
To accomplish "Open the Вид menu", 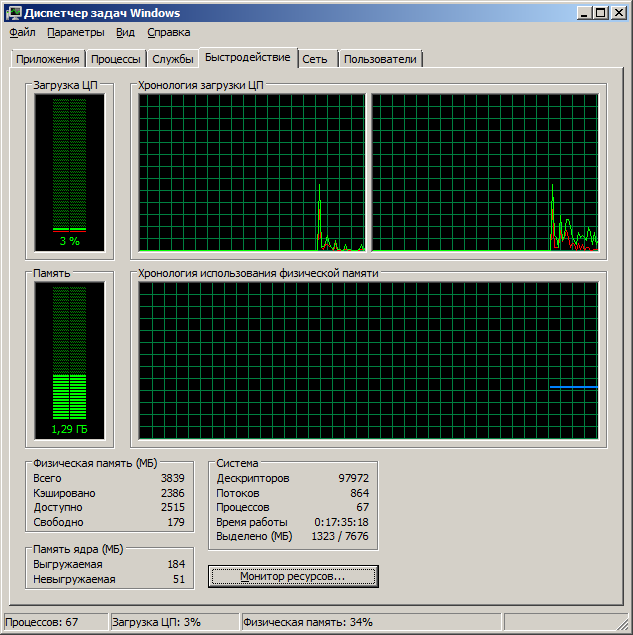I will (x=125, y=32).
